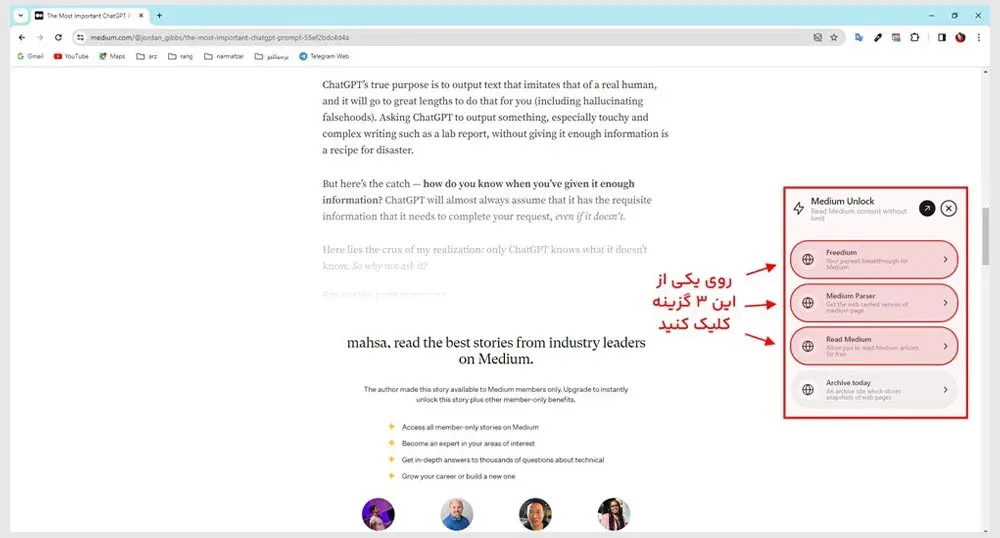Open the Maps bookmark
Image resolution: width=1000 pixels, height=538 pixels.
[x=112, y=56]
